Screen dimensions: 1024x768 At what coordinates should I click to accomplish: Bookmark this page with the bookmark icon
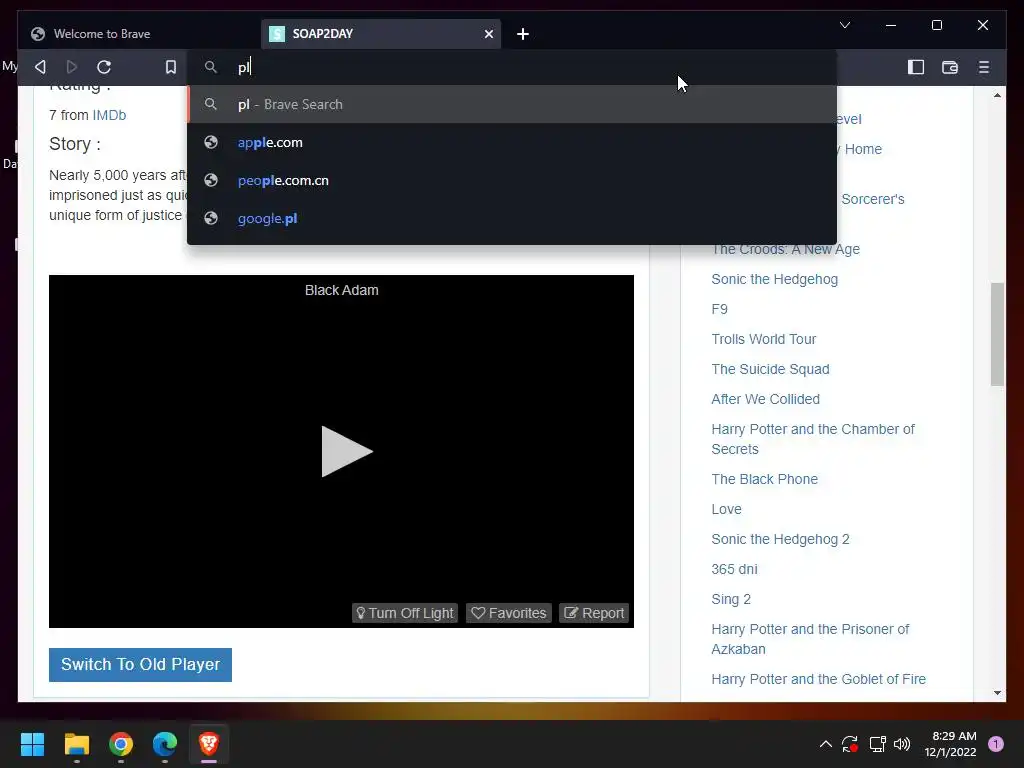click(x=170, y=67)
